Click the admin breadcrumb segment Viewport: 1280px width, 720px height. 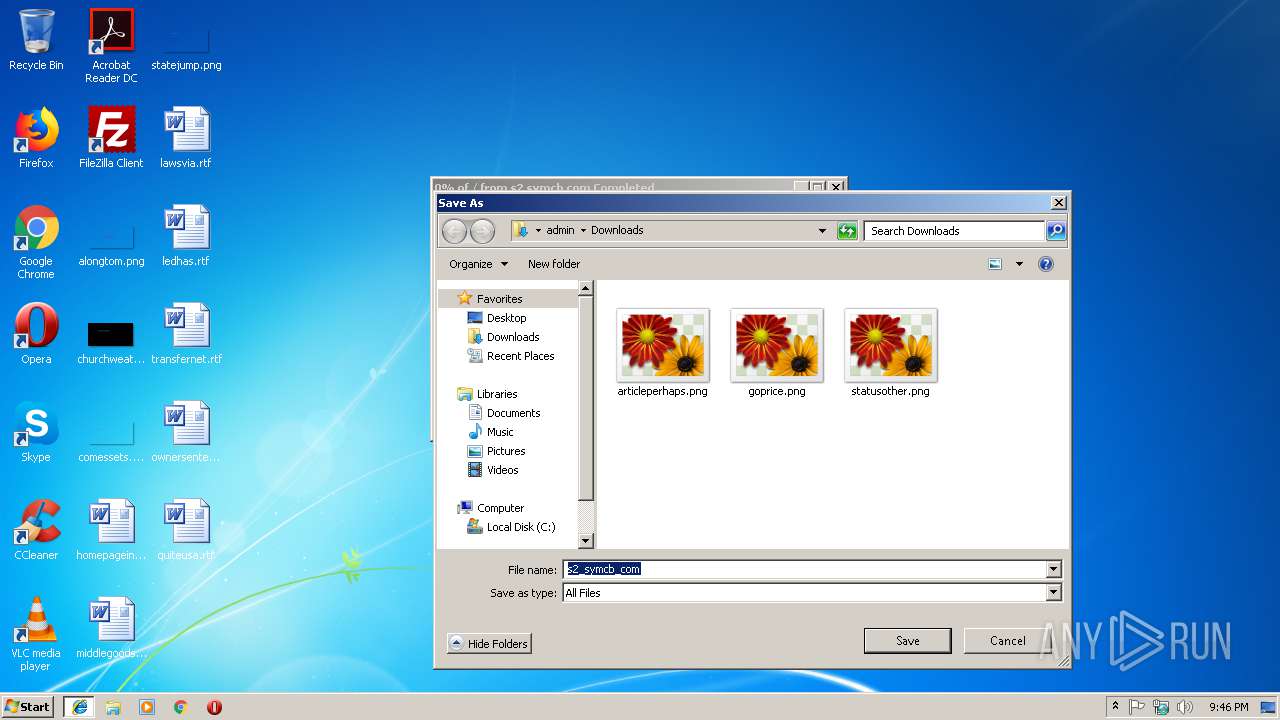point(560,230)
